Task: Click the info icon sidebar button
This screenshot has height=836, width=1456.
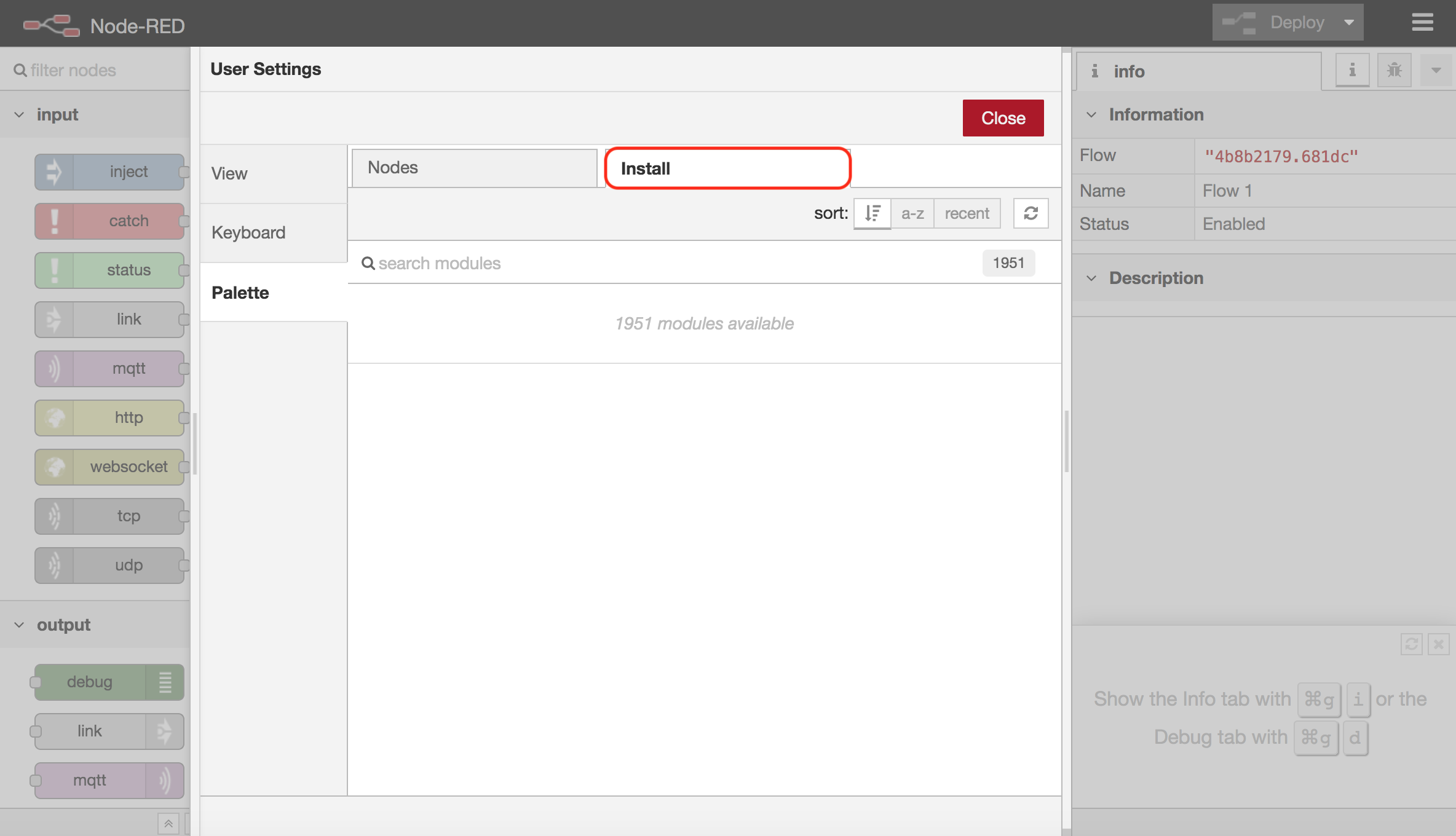Action: click(1352, 70)
